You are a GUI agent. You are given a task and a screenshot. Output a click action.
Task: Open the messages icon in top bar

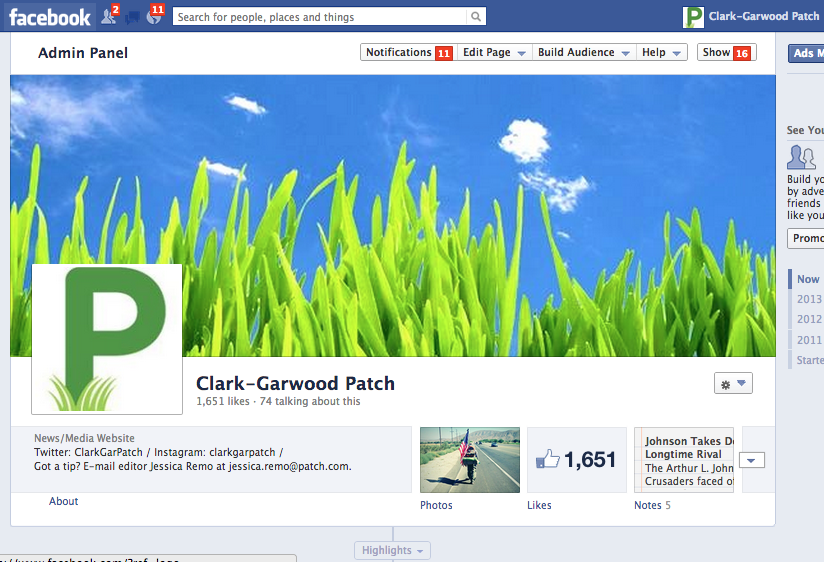[132, 18]
